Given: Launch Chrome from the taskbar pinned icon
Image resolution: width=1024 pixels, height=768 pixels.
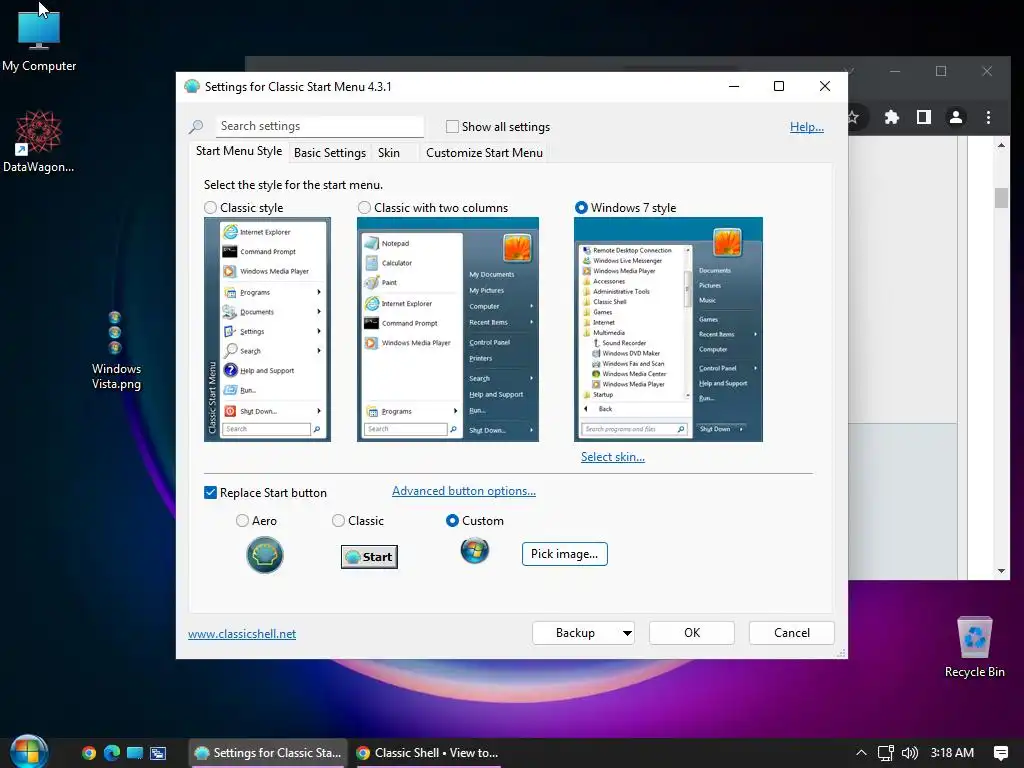Looking at the screenshot, I should click(x=89, y=753).
